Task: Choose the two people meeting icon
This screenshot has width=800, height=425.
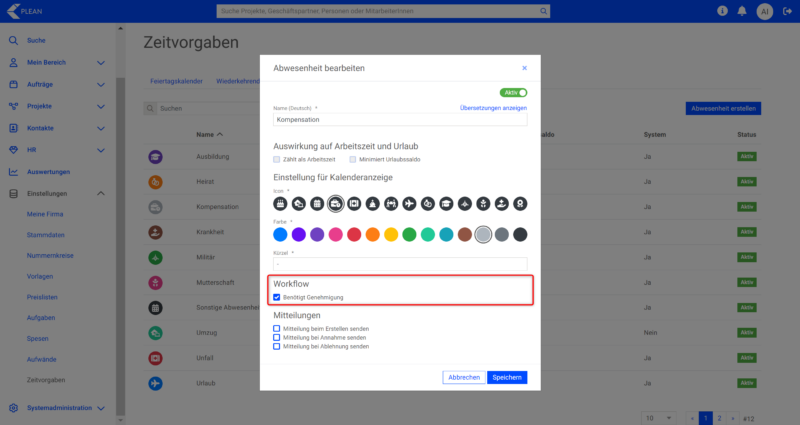Action: pyautogui.click(x=391, y=204)
